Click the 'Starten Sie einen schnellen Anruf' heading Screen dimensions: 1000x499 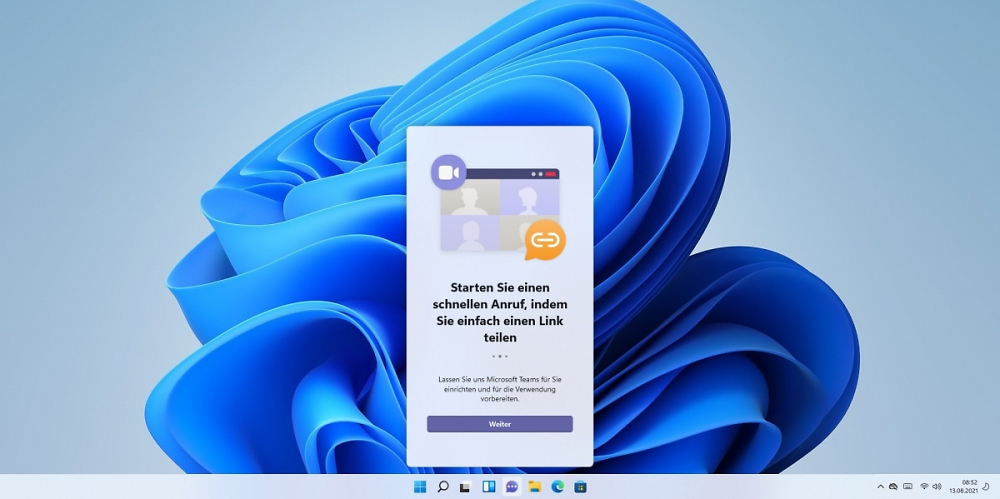(x=499, y=312)
